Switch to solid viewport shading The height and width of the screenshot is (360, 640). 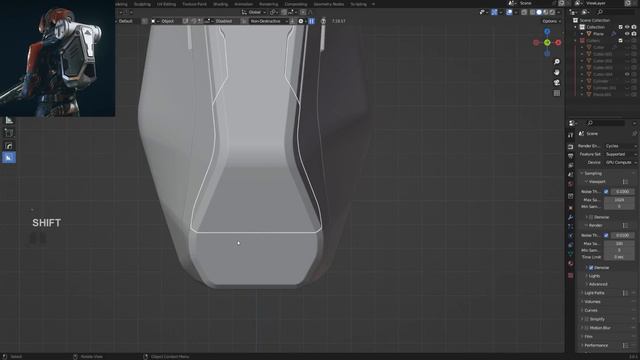click(539, 12)
